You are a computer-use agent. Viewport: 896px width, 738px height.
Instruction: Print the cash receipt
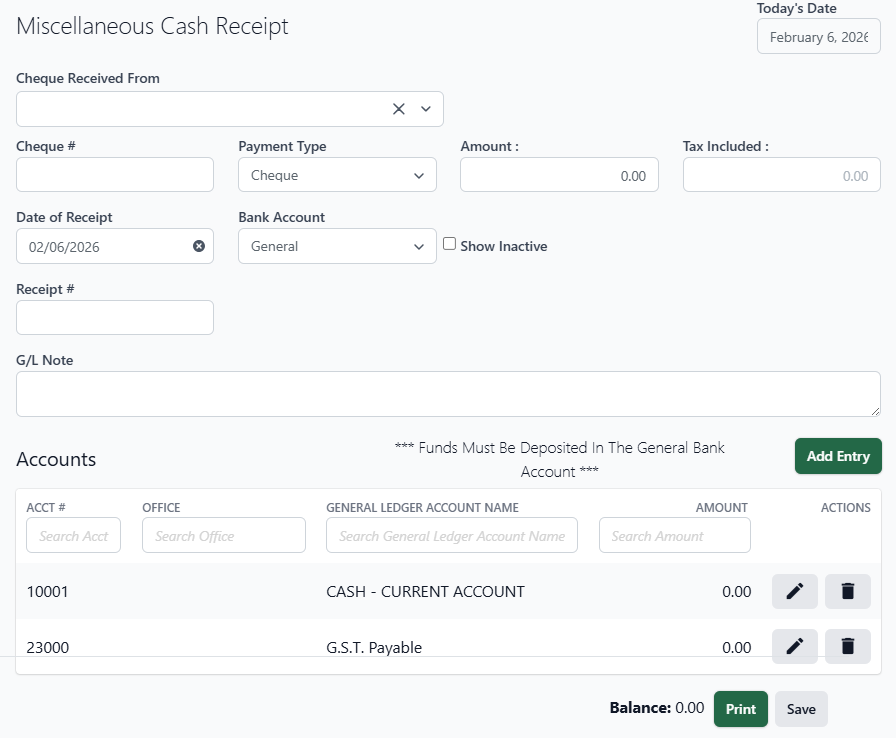(x=741, y=709)
